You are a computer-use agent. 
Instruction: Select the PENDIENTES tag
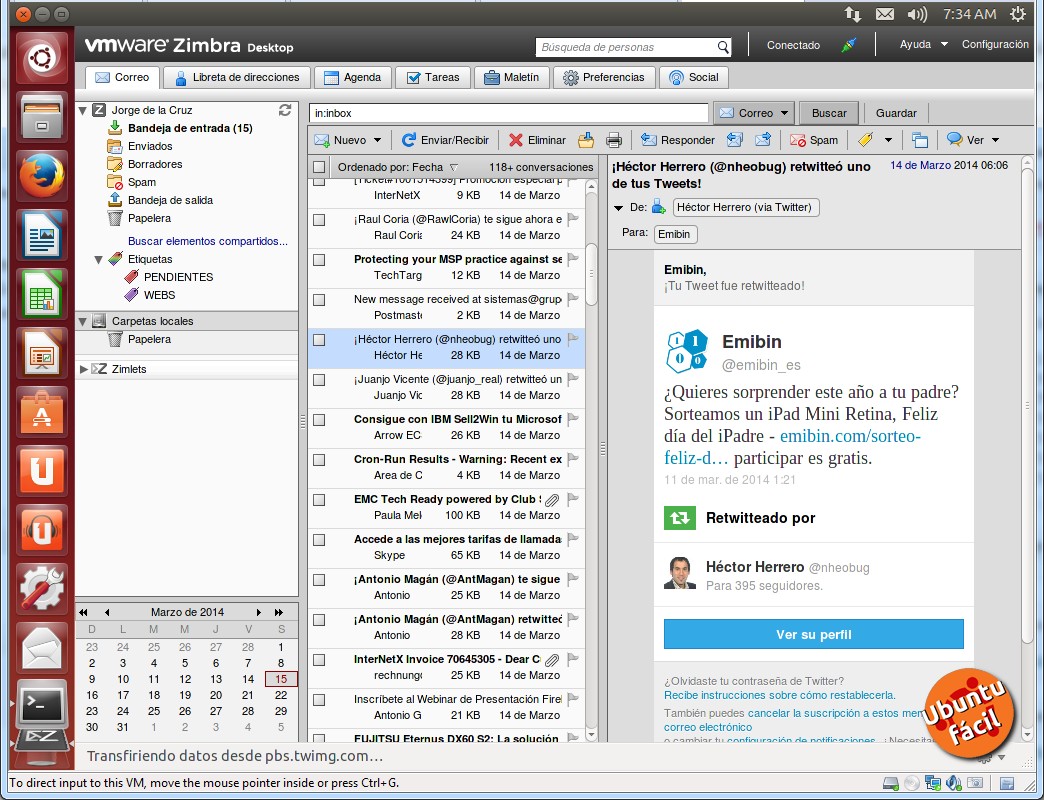coord(178,277)
